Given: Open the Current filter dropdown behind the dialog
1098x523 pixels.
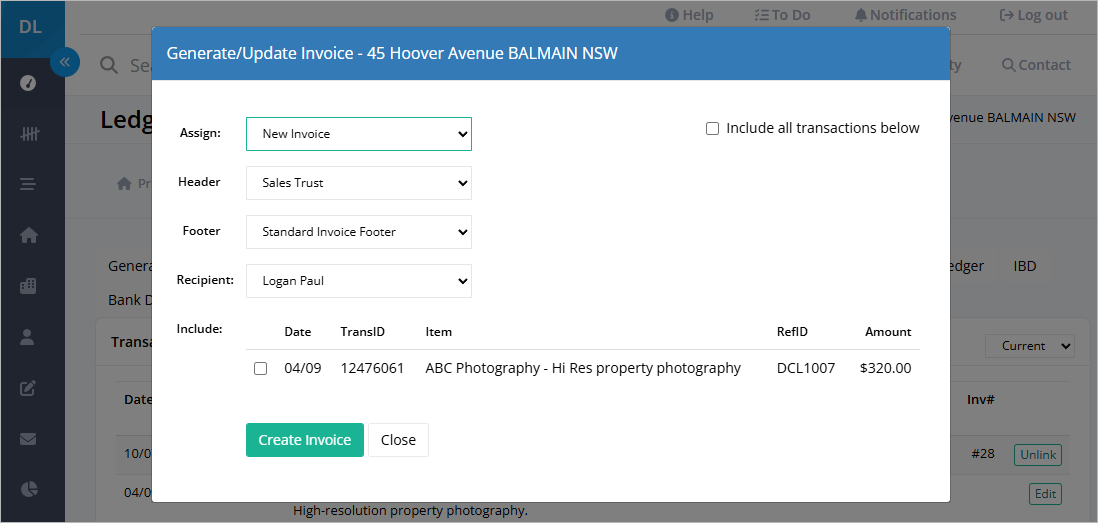Looking at the screenshot, I should [1029, 346].
